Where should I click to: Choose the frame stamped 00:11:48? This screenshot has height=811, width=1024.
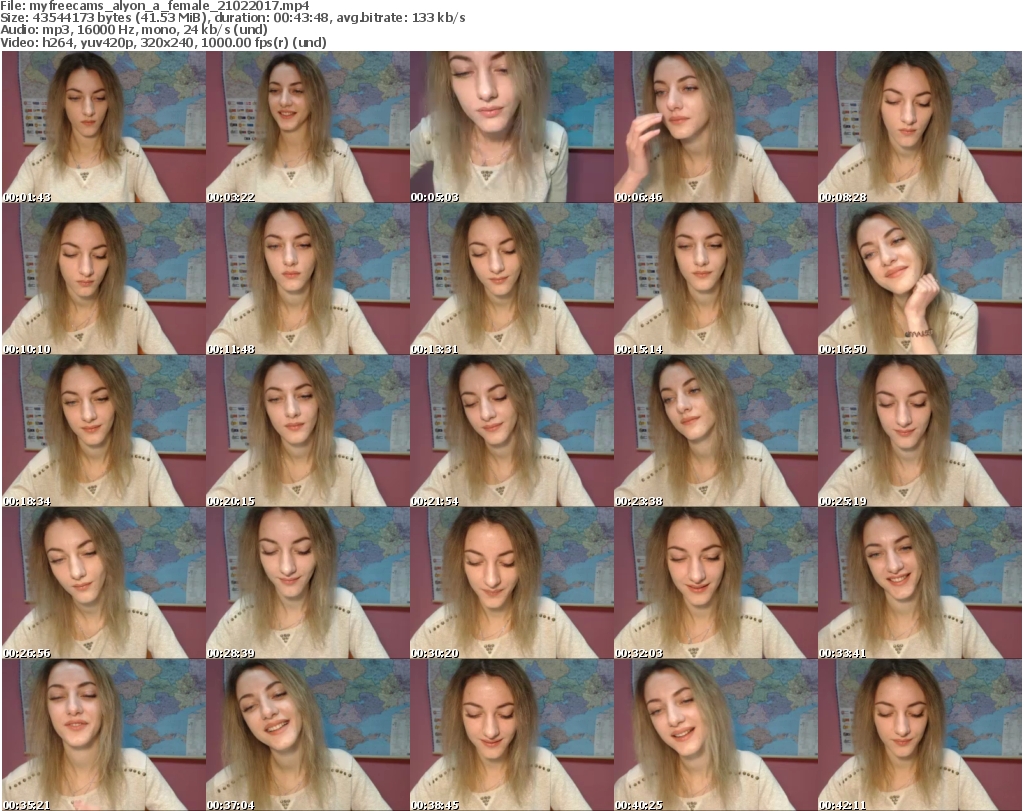308,279
